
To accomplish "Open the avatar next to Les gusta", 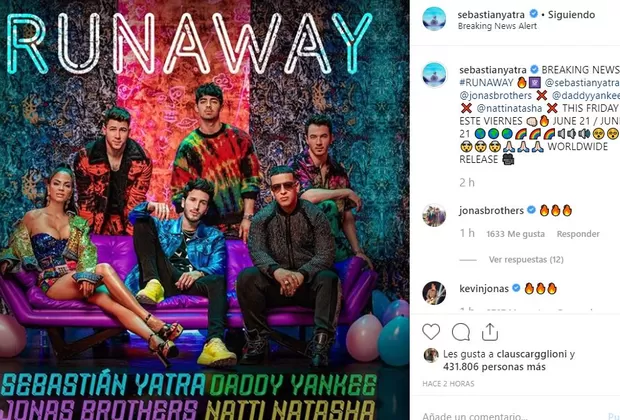I will [431, 355].
